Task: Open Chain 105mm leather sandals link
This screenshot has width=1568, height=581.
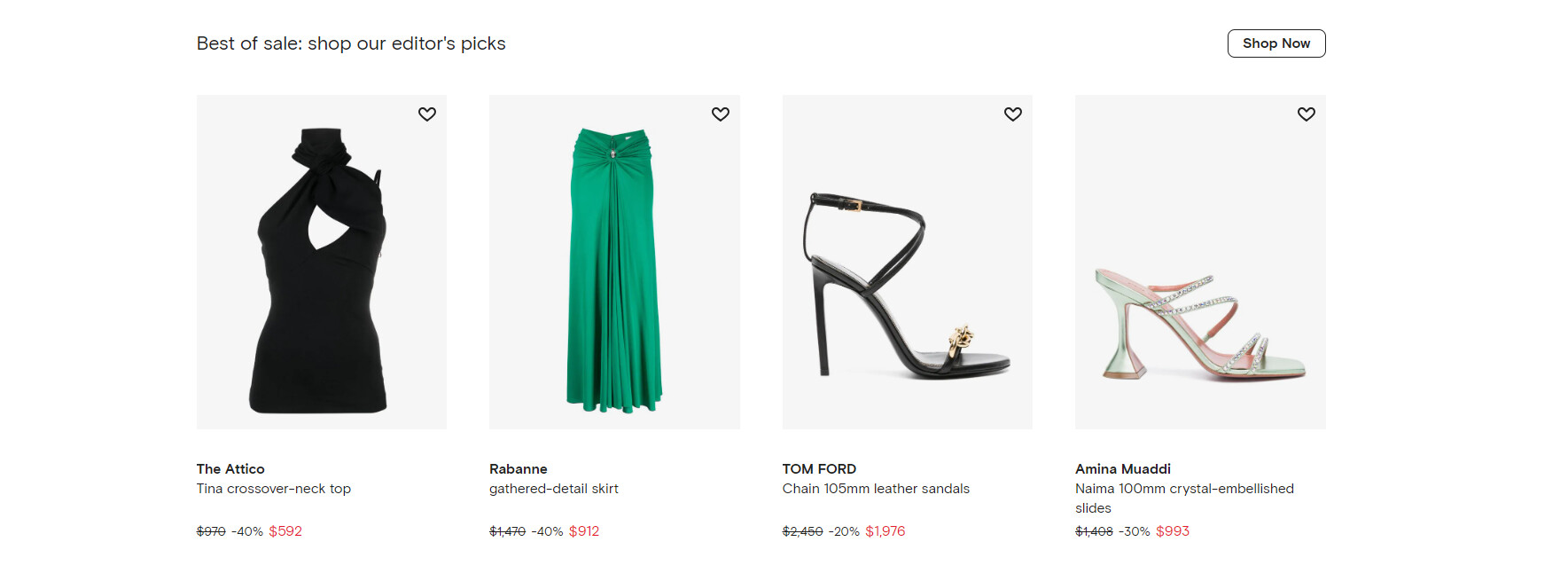Action: point(876,489)
